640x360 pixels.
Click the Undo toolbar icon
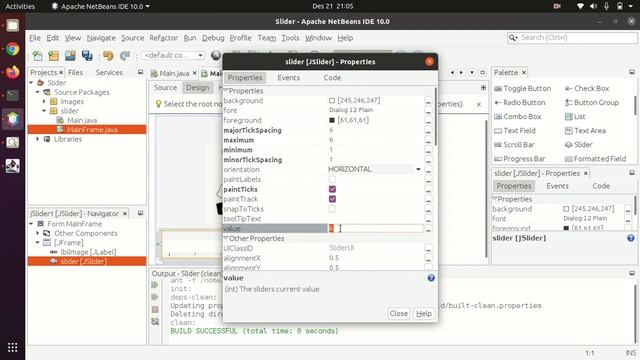point(108,56)
